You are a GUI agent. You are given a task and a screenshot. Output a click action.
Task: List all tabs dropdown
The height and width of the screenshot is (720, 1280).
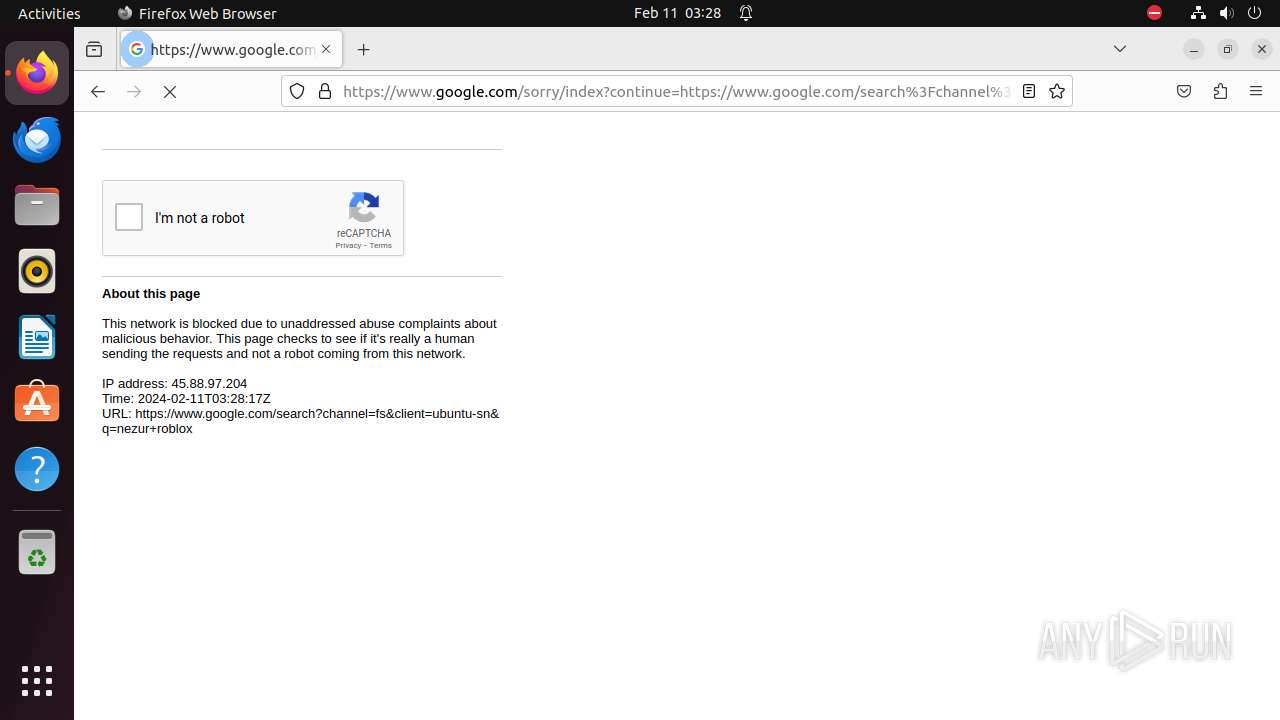pyautogui.click(x=1120, y=49)
